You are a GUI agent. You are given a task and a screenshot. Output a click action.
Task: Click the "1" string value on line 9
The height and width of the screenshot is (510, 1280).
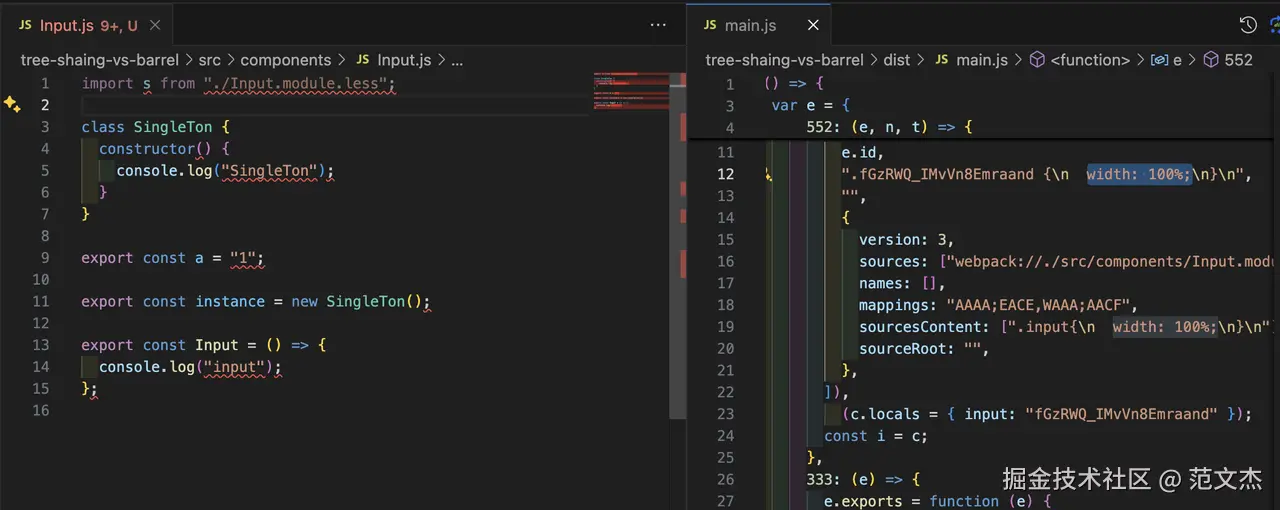[x=243, y=258]
